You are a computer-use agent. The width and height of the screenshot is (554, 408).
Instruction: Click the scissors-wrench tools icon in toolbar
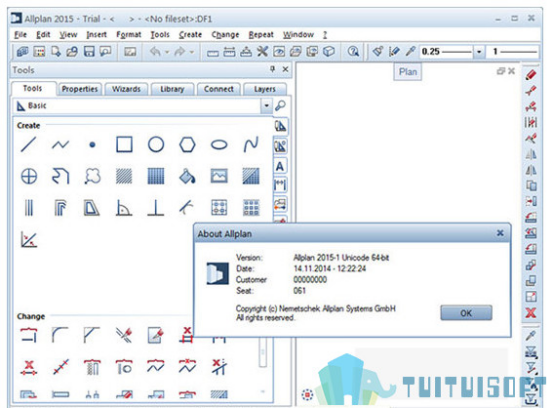(x=262, y=52)
